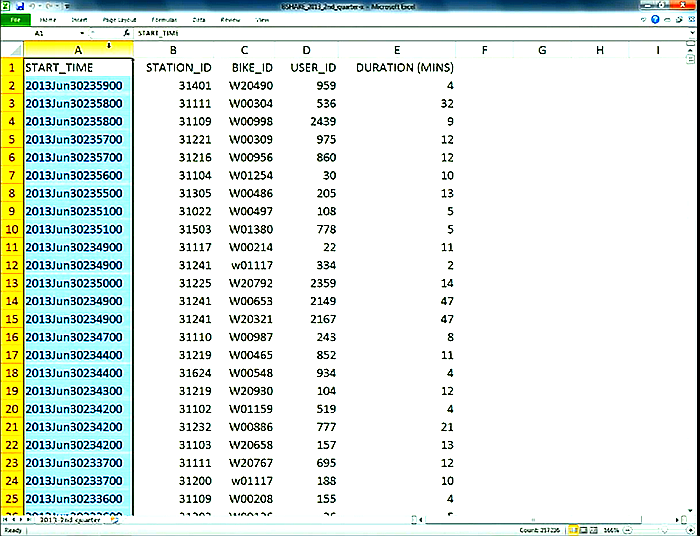The height and width of the screenshot is (536, 700).
Task: Open the Formulas ribbon tab
Action: tap(164, 20)
